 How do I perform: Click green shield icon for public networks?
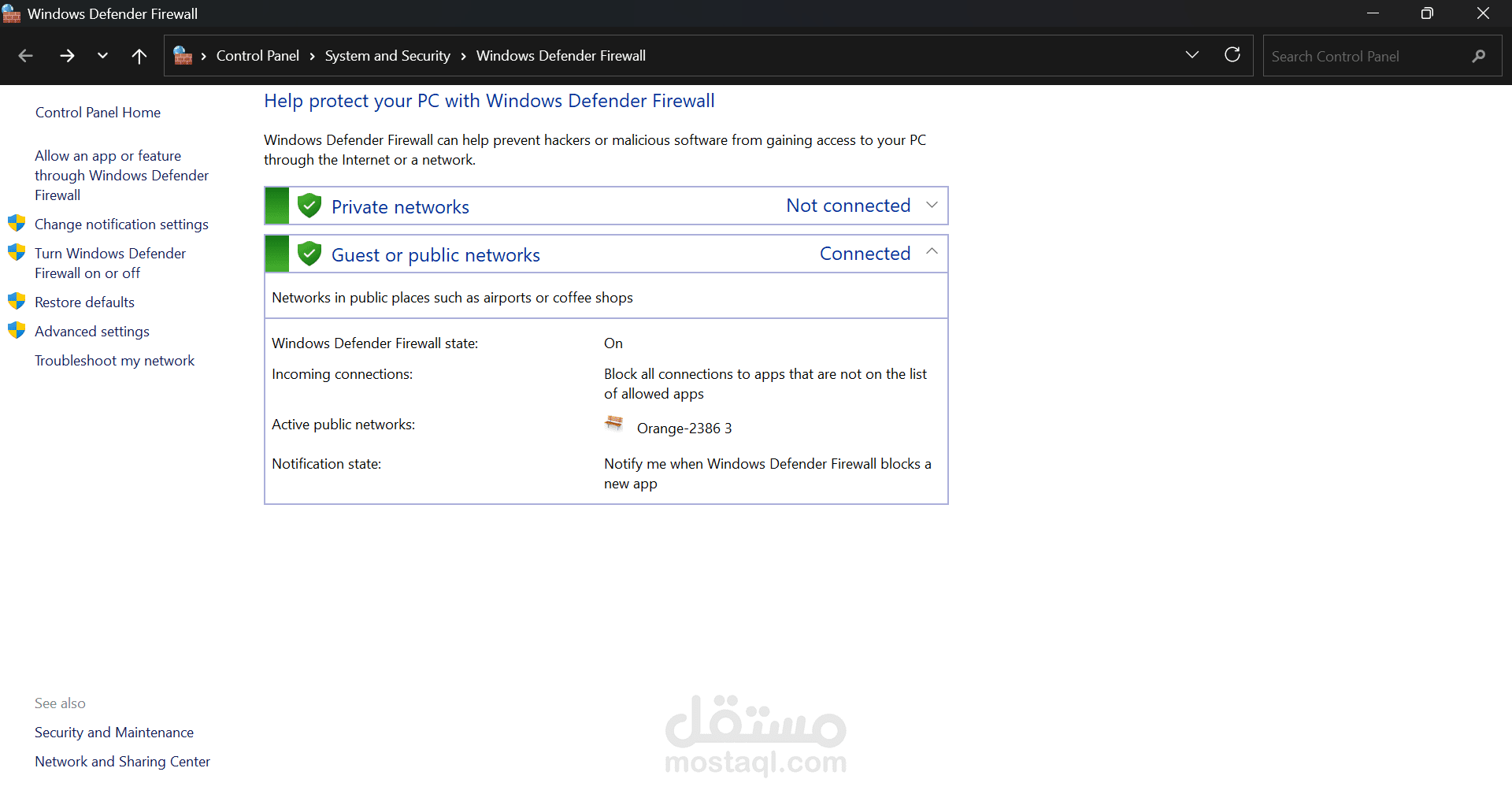coord(309,254)
